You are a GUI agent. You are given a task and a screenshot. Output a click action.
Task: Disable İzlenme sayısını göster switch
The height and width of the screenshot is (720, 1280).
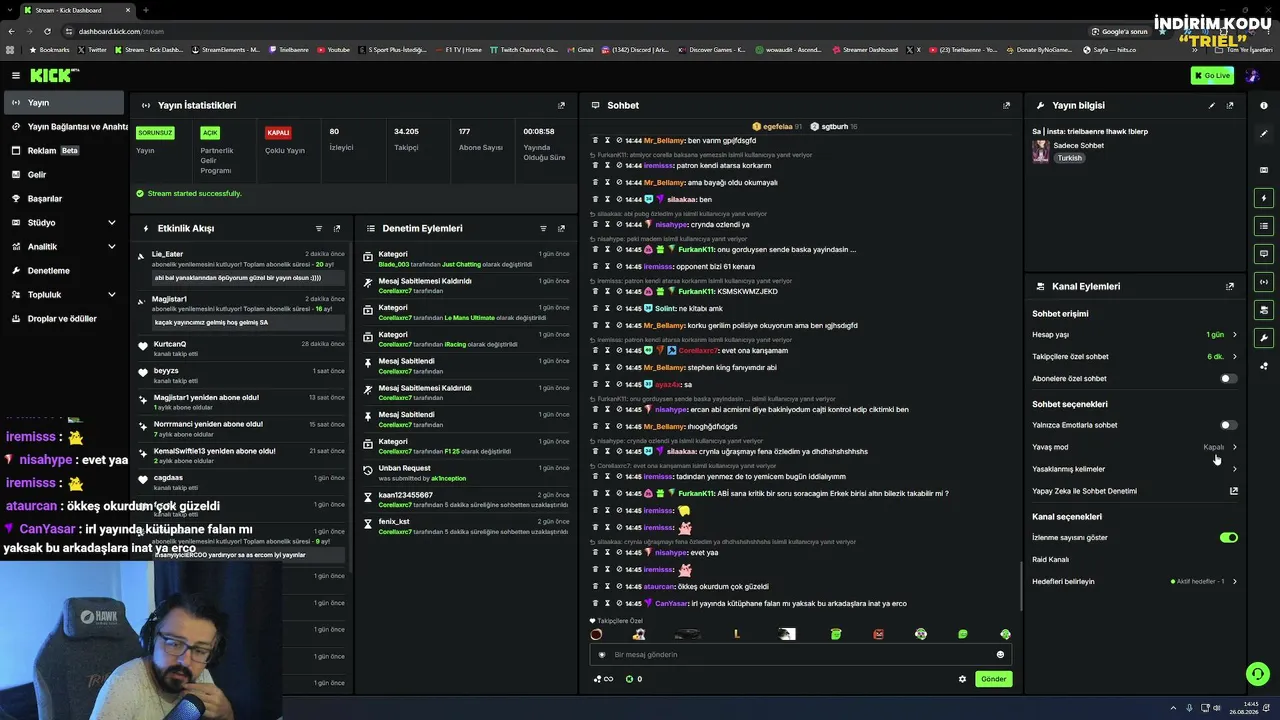1228,538
